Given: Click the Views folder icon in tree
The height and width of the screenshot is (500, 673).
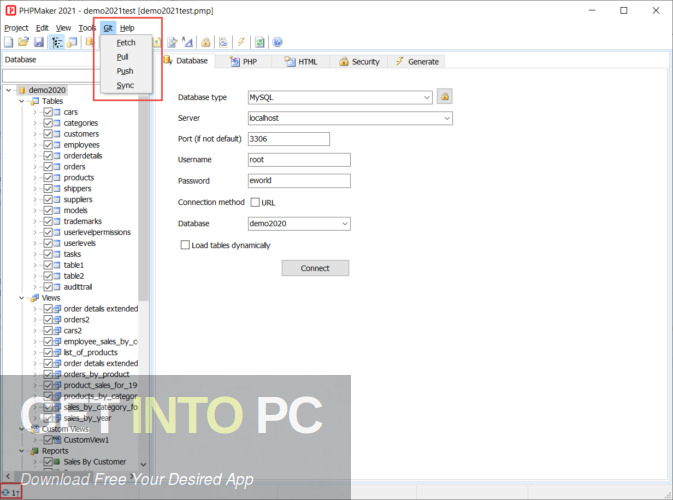Looking at the screenshot, I should (34, 298).
